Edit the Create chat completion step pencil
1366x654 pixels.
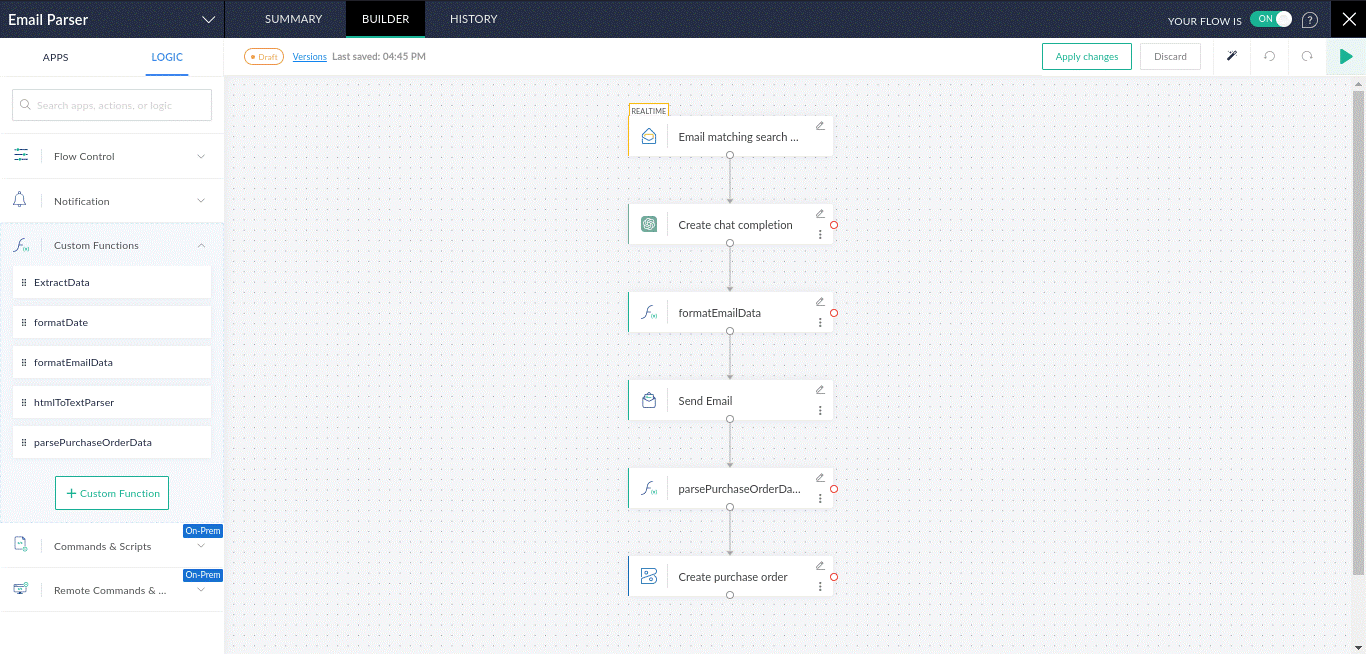coord(820,213)
